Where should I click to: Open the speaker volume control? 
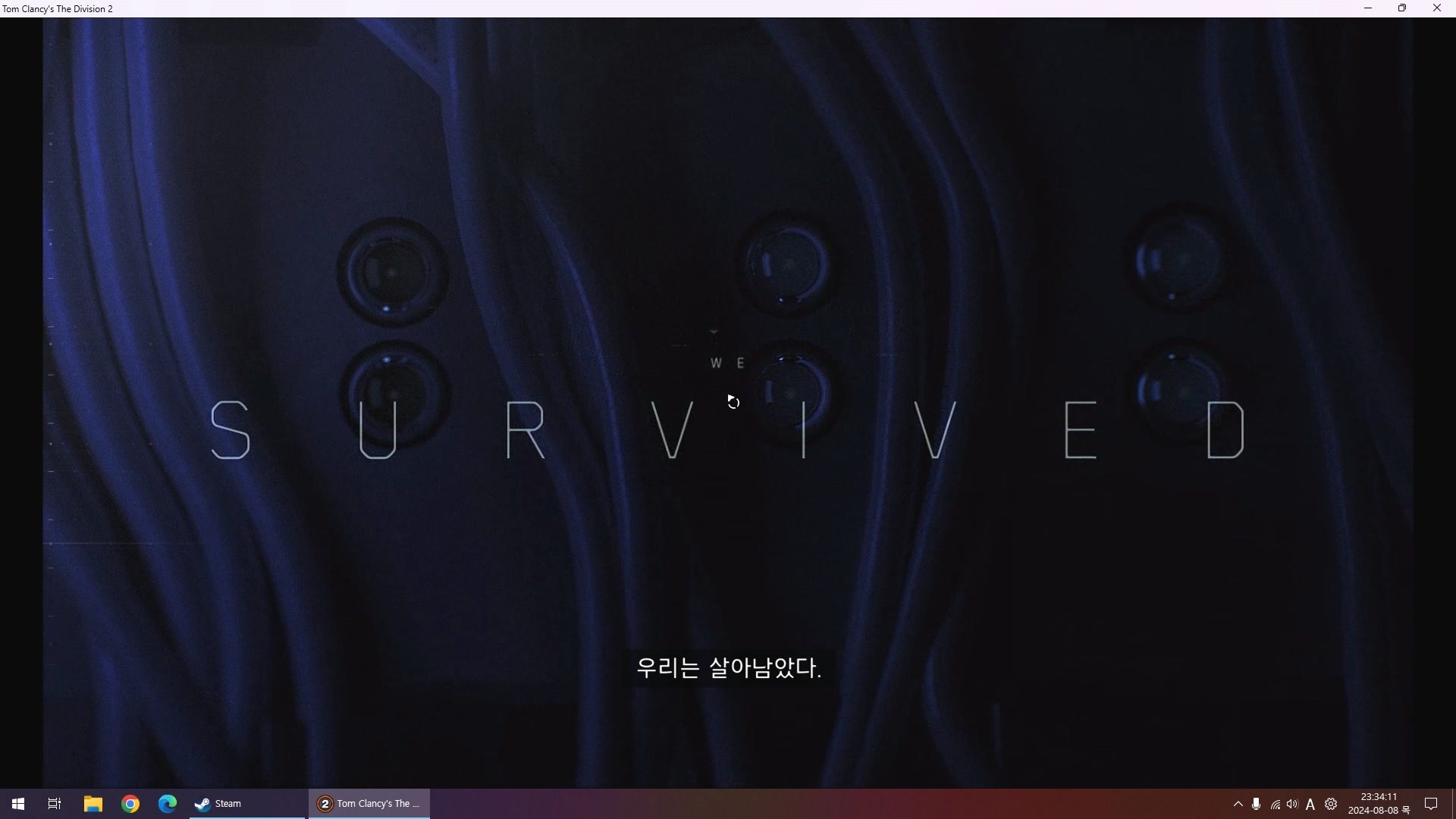(1292, 804)
